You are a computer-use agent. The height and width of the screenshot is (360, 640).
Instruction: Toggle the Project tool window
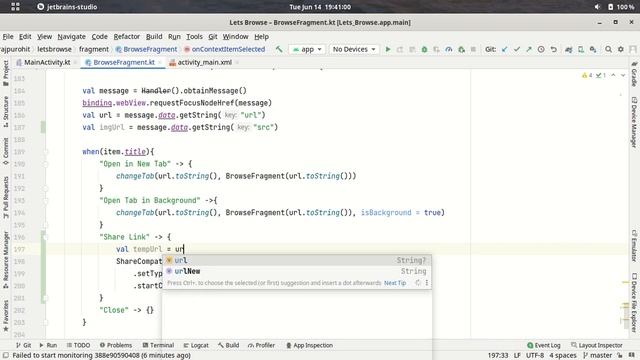pyautogui.click(x=6, y=73)
